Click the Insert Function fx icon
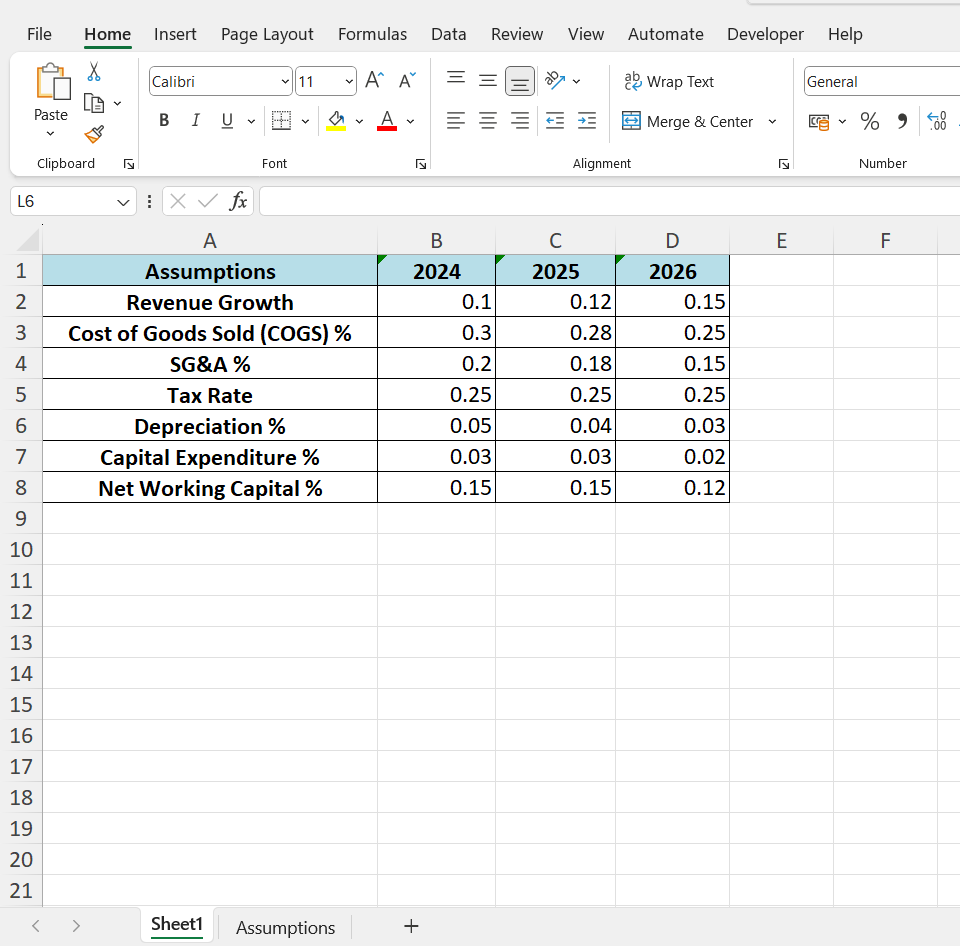Screen dimensions: 960x946 (x=238, y=201)
